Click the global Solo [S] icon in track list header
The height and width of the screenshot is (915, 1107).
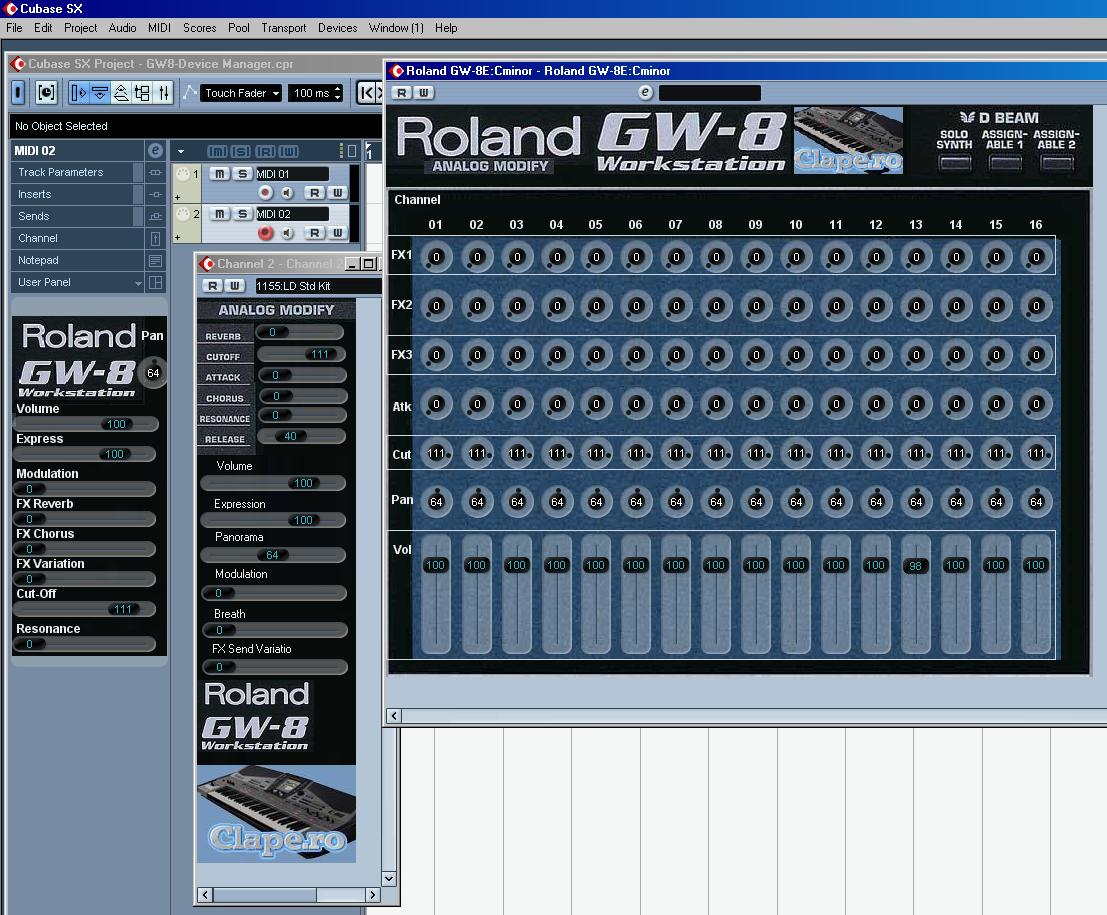(x=241, y=151)
